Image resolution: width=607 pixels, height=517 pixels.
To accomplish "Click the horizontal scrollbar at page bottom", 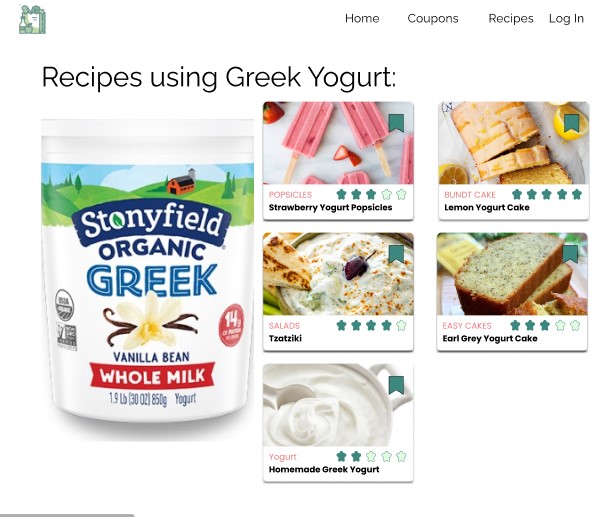I will (x=67, y=515).
